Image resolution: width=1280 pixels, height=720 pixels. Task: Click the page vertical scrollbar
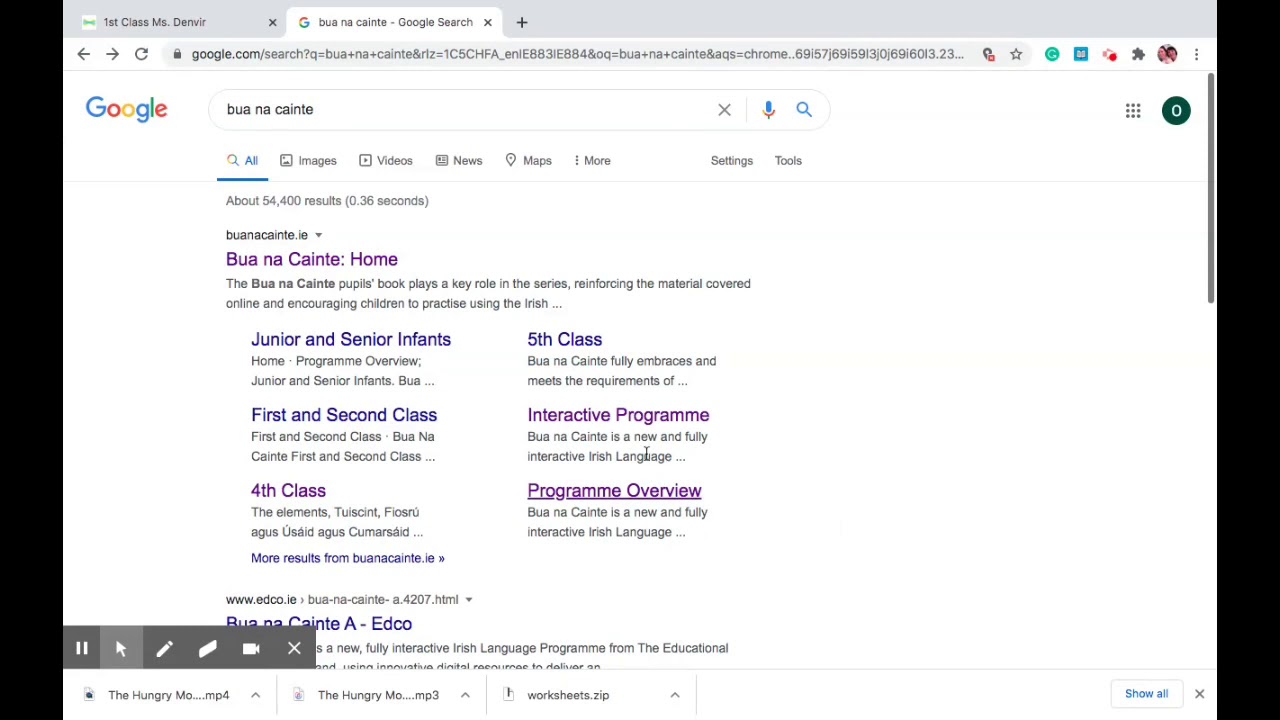[1211, 190]
